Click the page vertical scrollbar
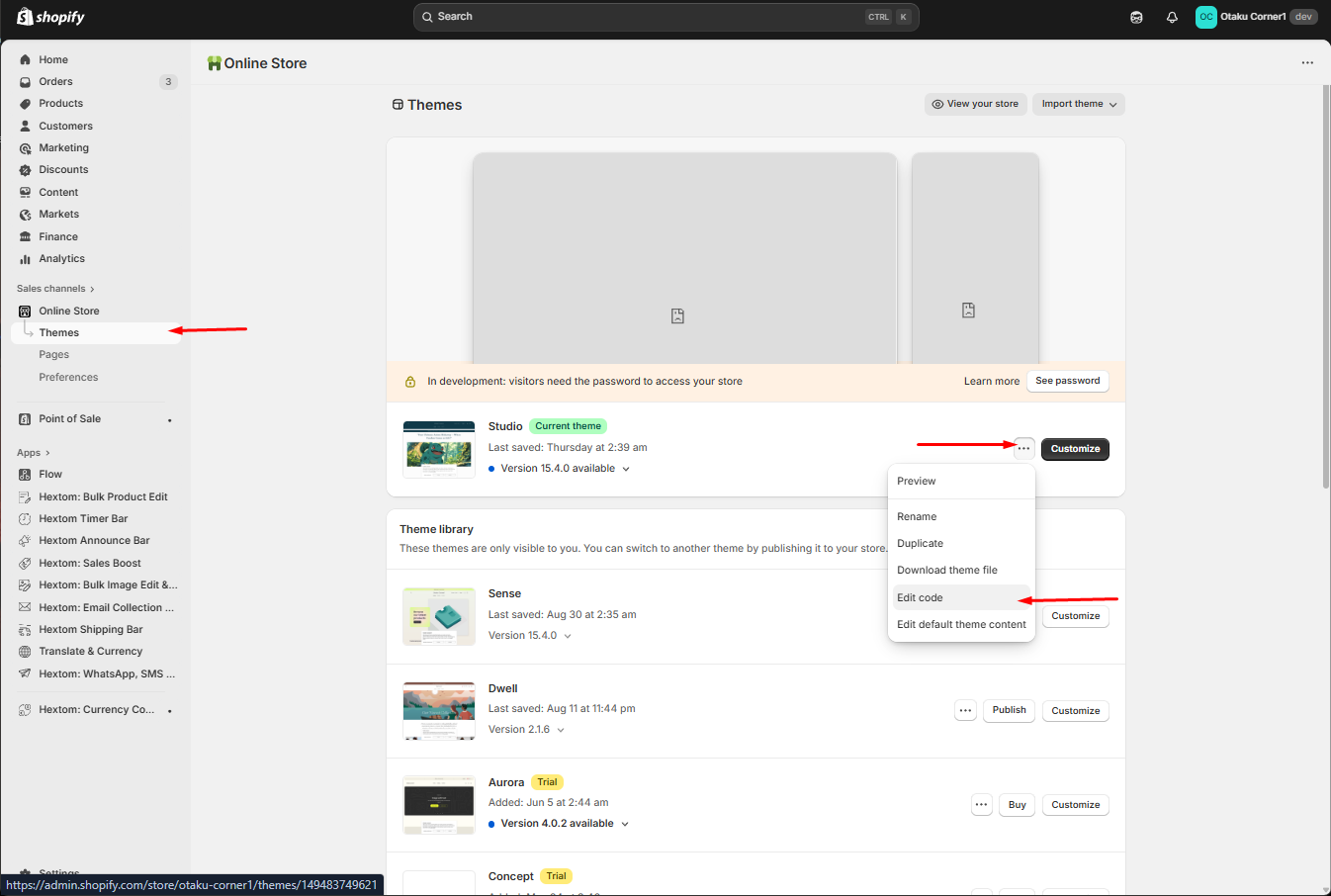This screenshot has height=896, width=1331. click(x=1326, y=287)
